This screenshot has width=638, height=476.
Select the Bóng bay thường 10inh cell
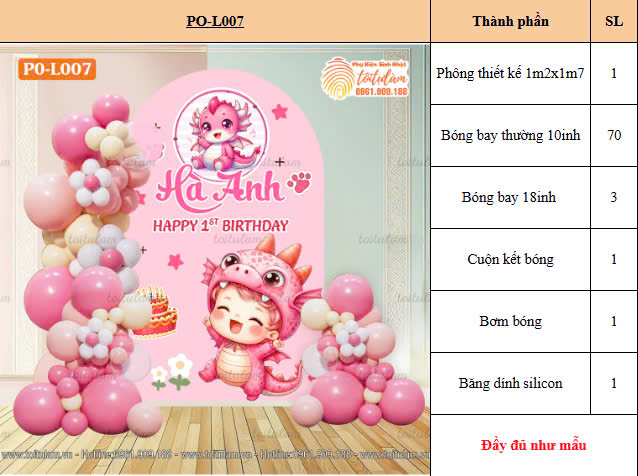point(510,135)
